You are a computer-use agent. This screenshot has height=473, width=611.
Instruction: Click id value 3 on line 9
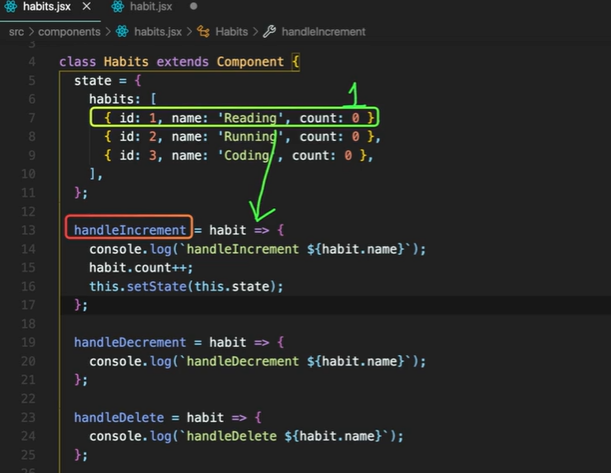tap(153, 155)
